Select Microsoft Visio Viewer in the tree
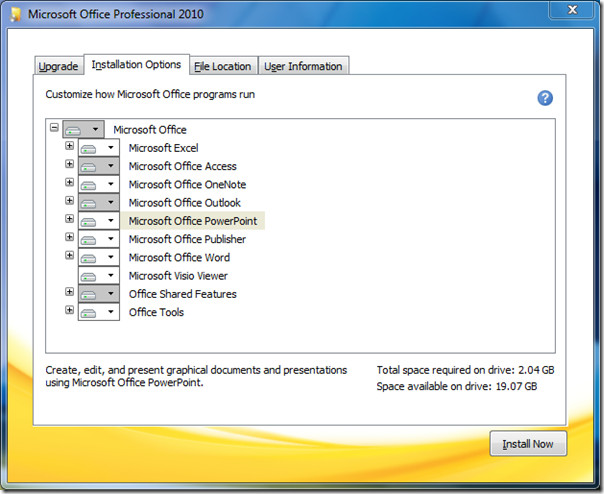The image size is (604, 494). pyautogui.click(x=178, y=276)
